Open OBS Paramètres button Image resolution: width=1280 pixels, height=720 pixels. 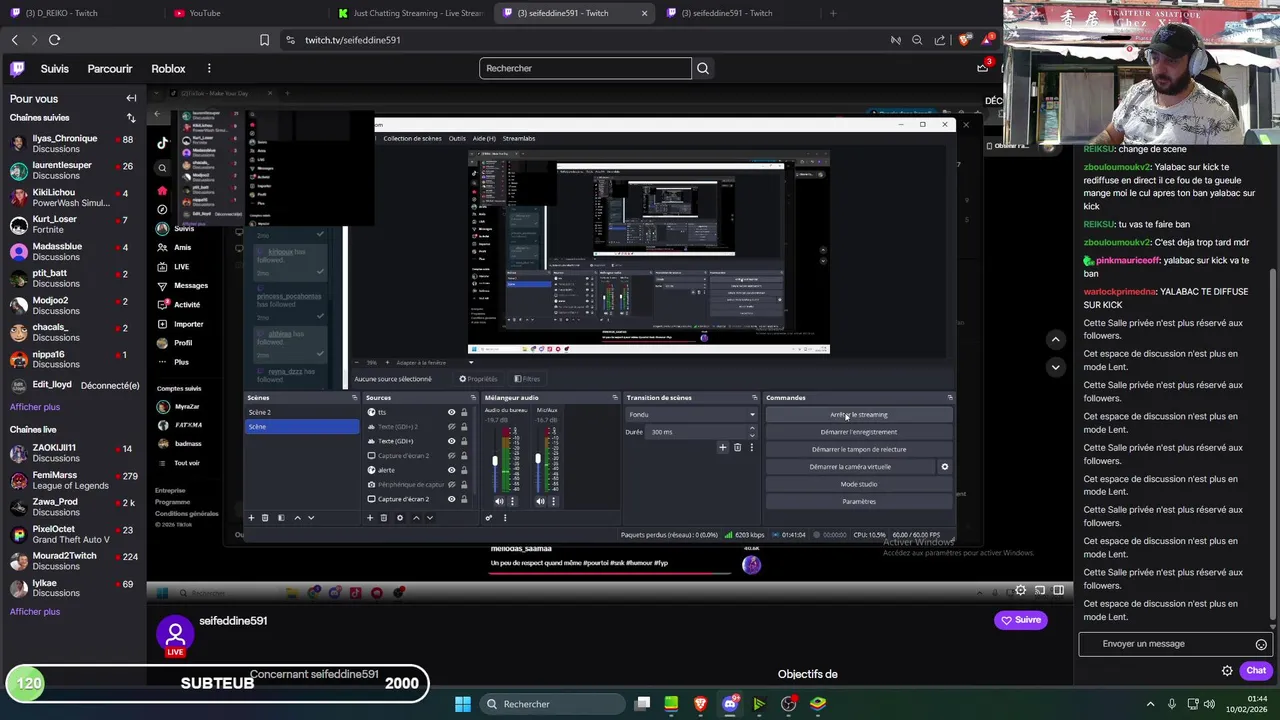point(858,502)
